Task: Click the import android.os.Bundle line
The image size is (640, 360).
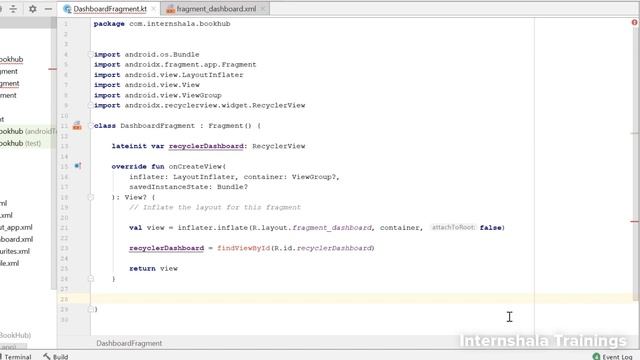Action: [x=147, y=54]
